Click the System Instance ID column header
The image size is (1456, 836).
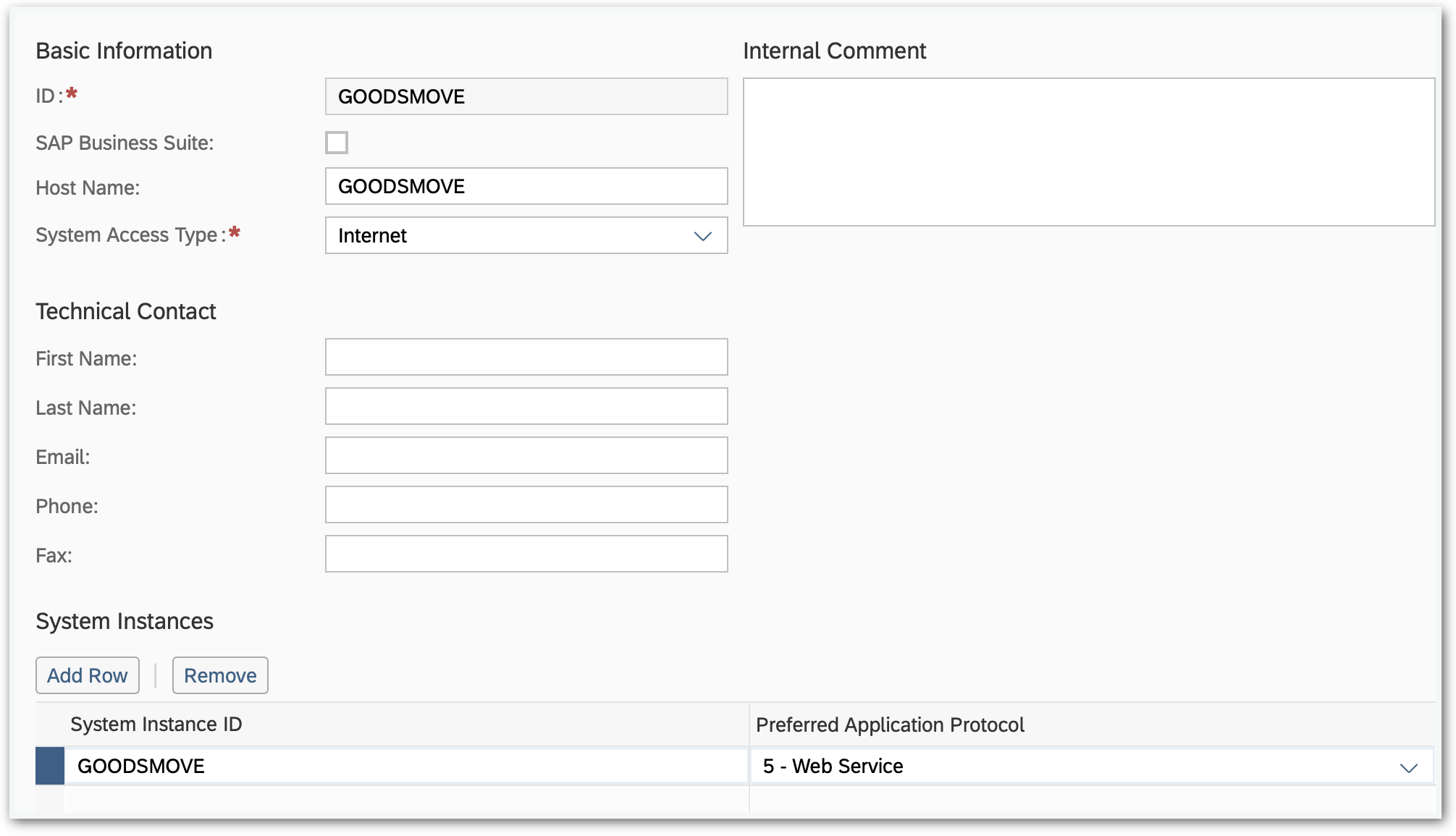(156, 725)
